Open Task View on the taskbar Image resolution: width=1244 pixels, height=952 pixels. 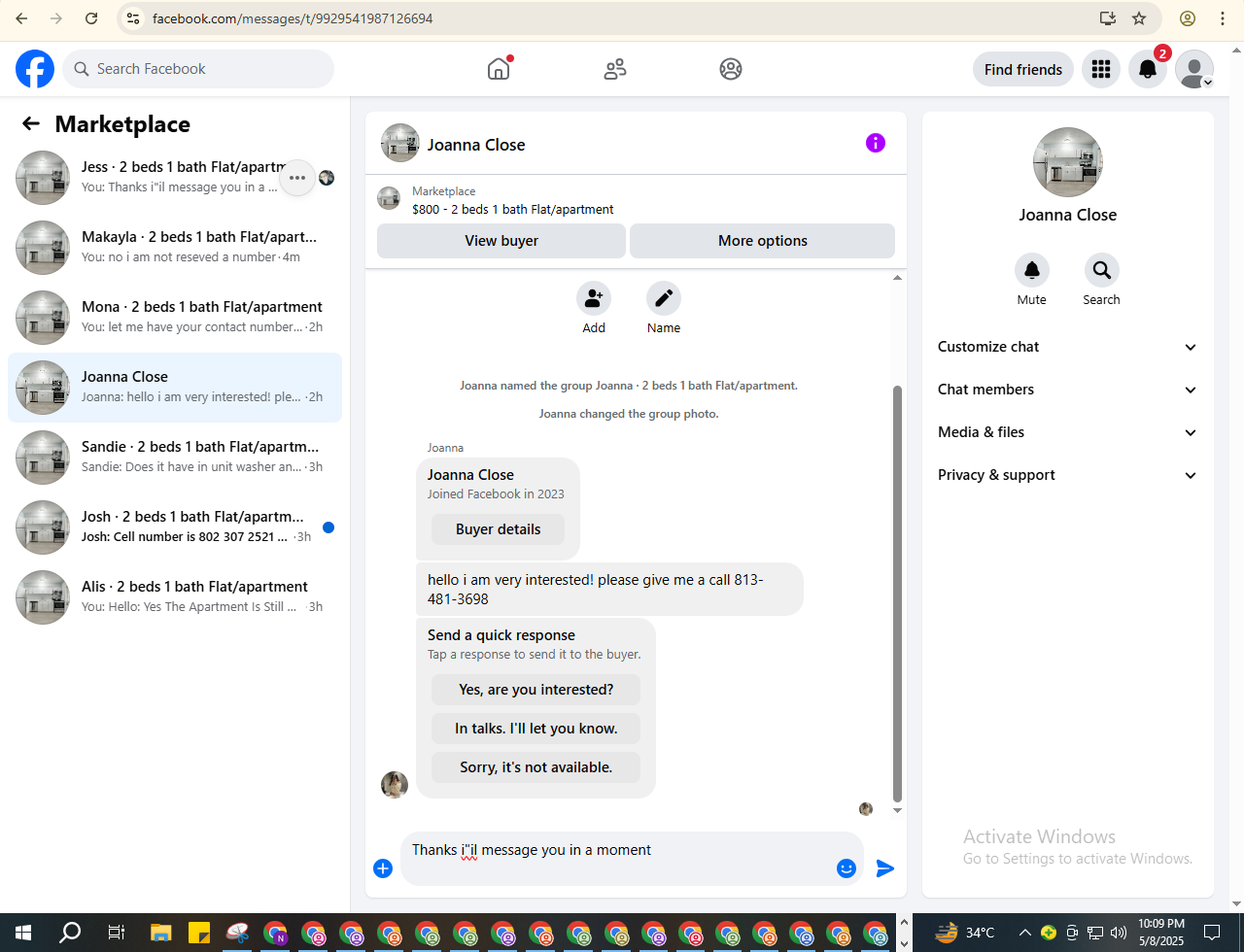click(x=116, y=933)
